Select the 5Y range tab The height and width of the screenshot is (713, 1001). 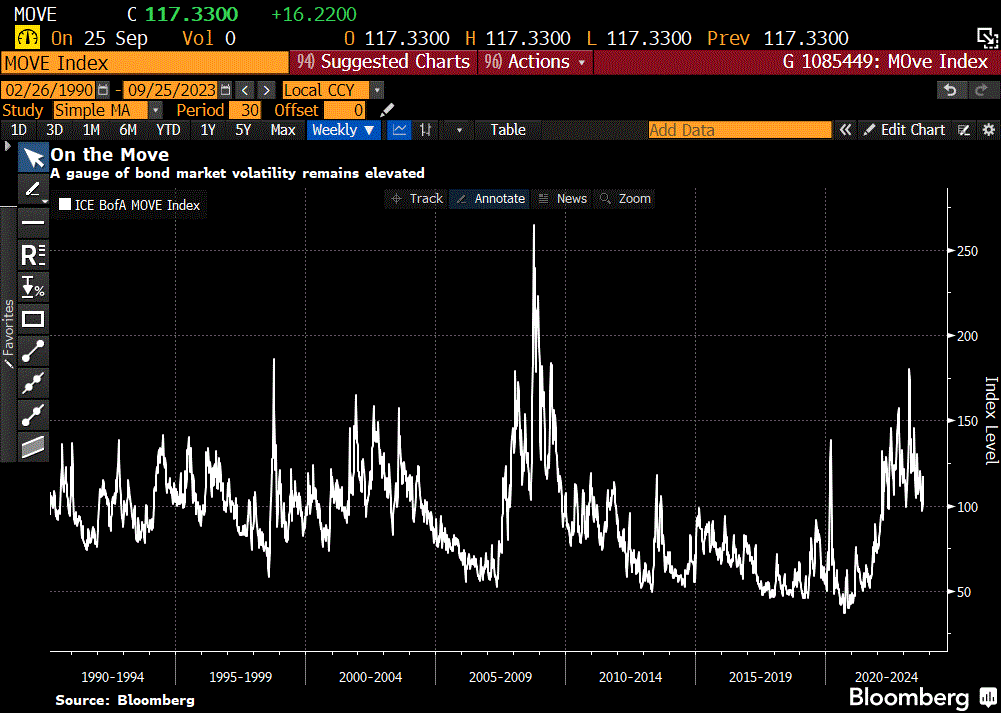[243, 130]
